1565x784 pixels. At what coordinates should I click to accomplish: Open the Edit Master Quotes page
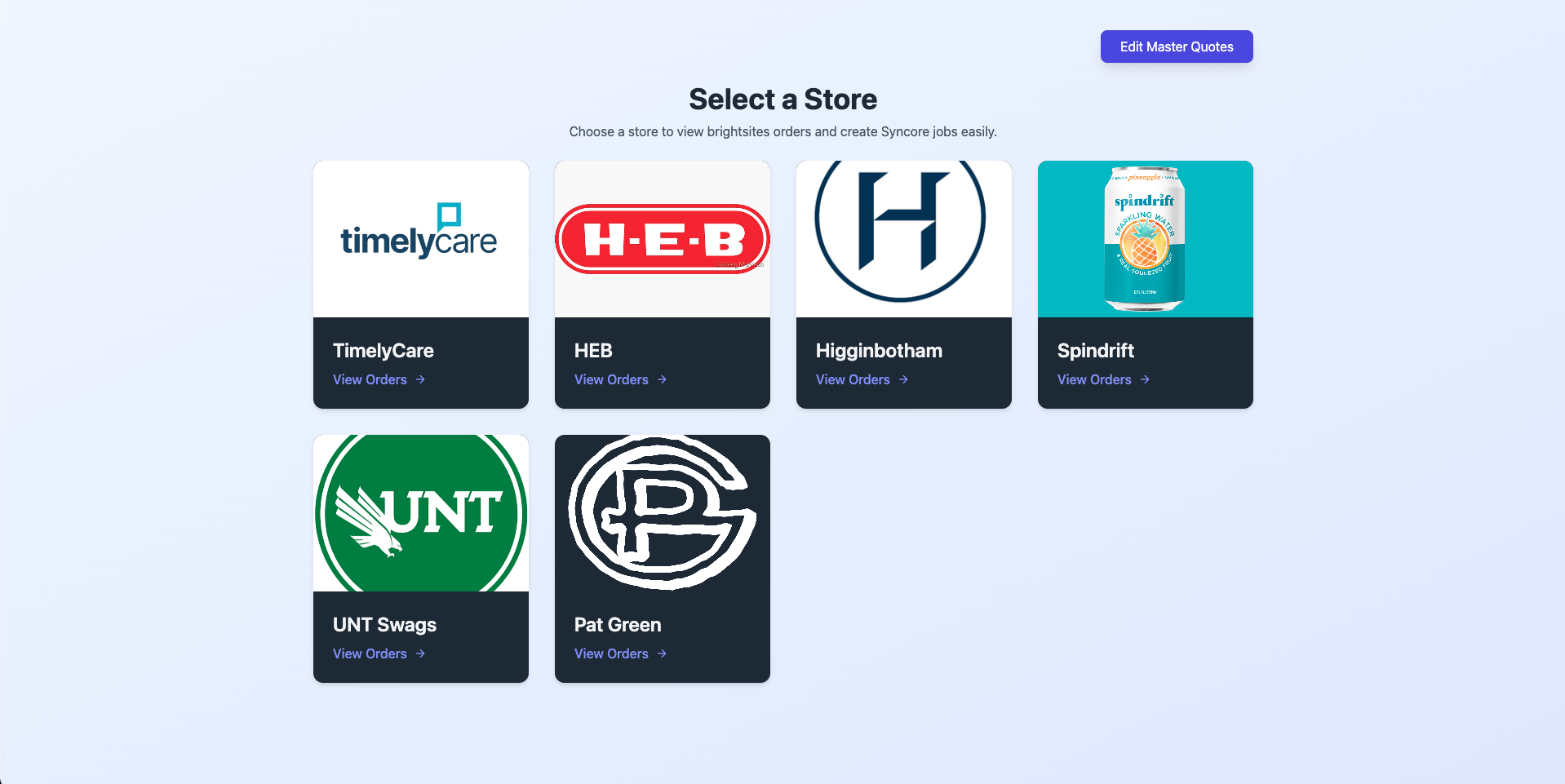[1176, 47]
